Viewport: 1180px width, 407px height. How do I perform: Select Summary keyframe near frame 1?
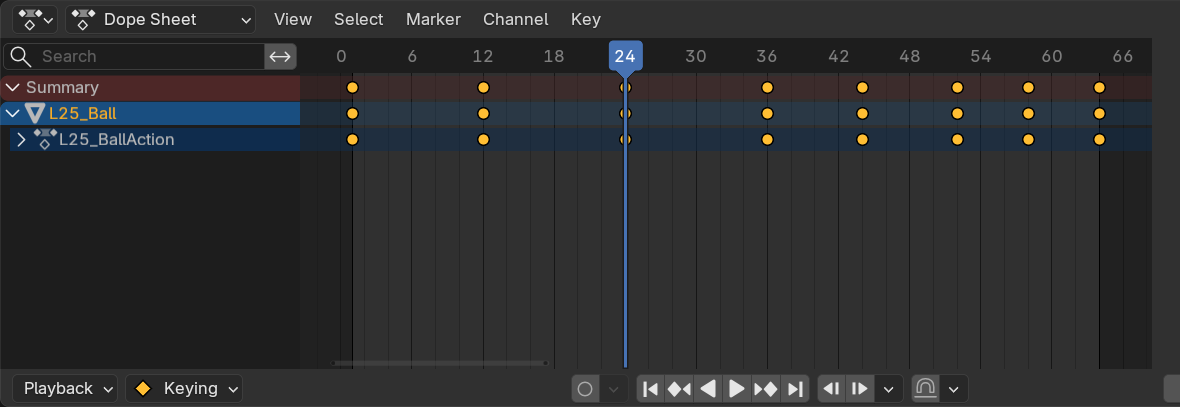click(352, 88)
